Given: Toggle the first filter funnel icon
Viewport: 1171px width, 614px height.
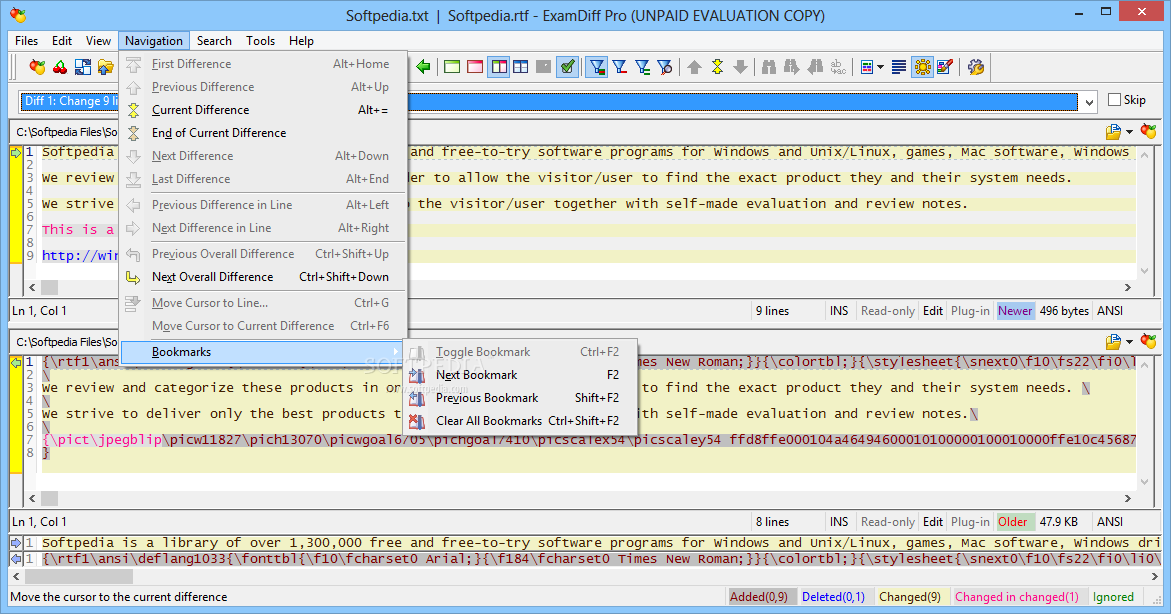Looking at the screenshot, I should pos(597,67).
